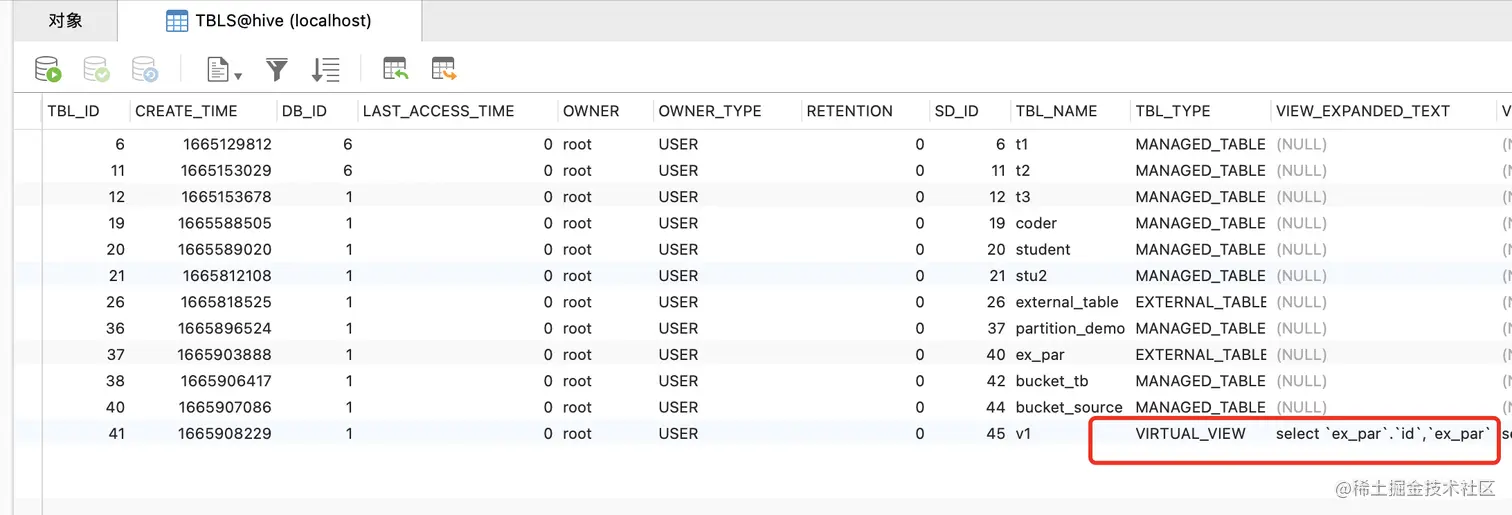Select the TBLS@hive (localhost) tab

click(x=269, y=20)
